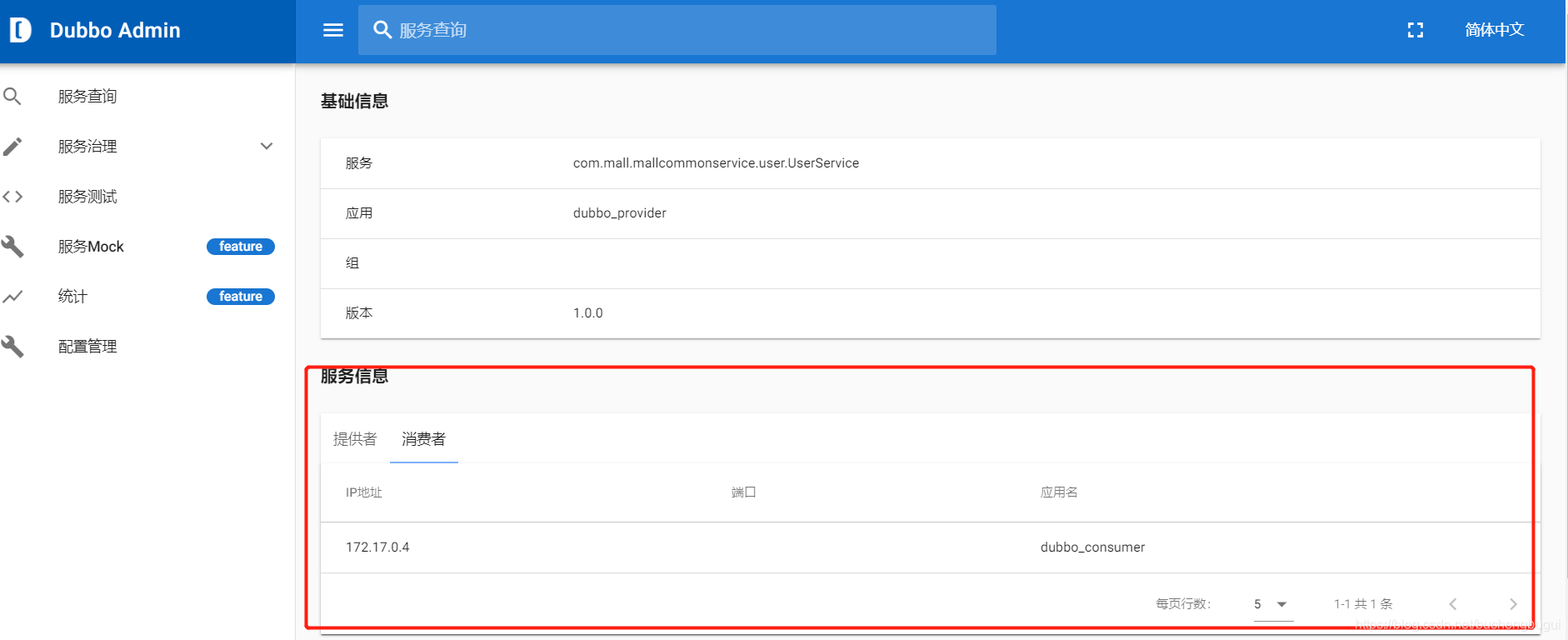Image resolution: width=1568 pixels, height=640 pixels.
Task: Click the 服务 row label
Action: point(359,163)
